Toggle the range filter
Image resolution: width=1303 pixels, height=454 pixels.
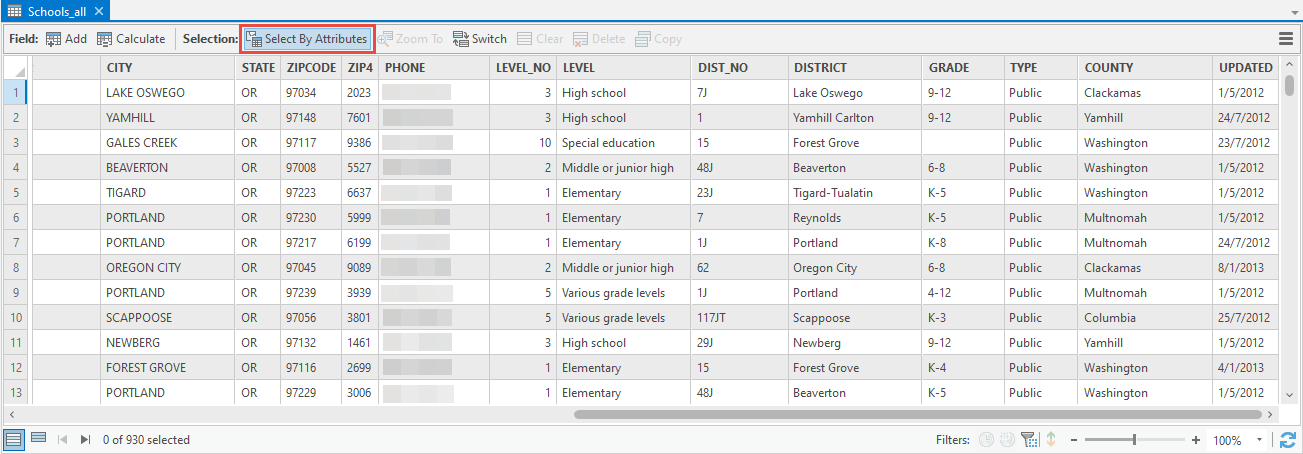tap(1008, 440)
